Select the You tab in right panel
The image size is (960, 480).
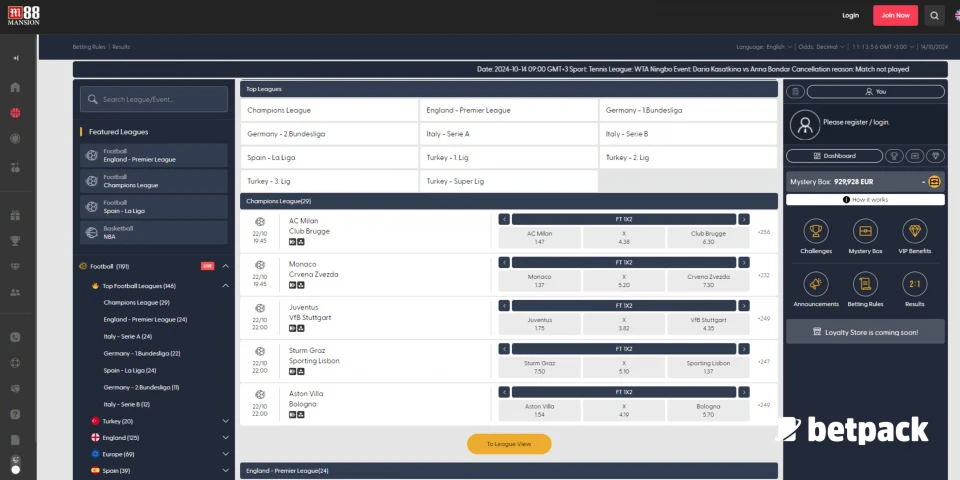[x=875, y=91]
